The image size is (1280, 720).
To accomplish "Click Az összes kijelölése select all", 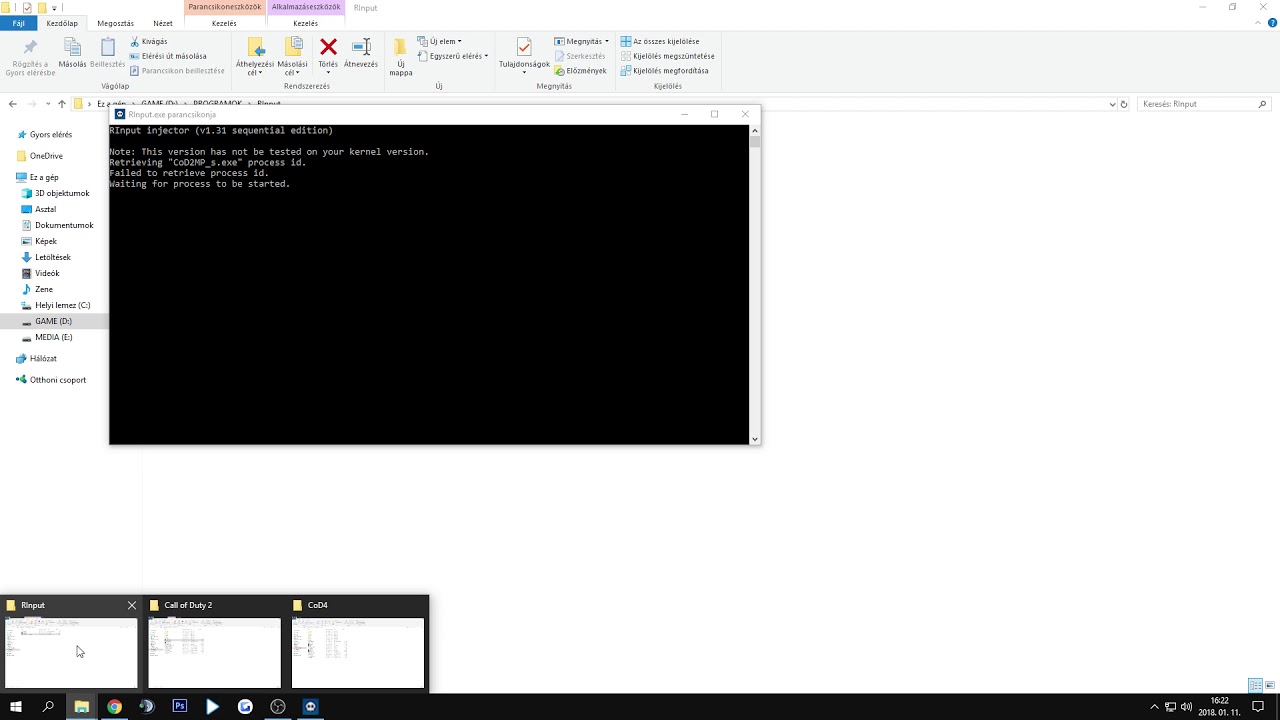I will point(660,41).
